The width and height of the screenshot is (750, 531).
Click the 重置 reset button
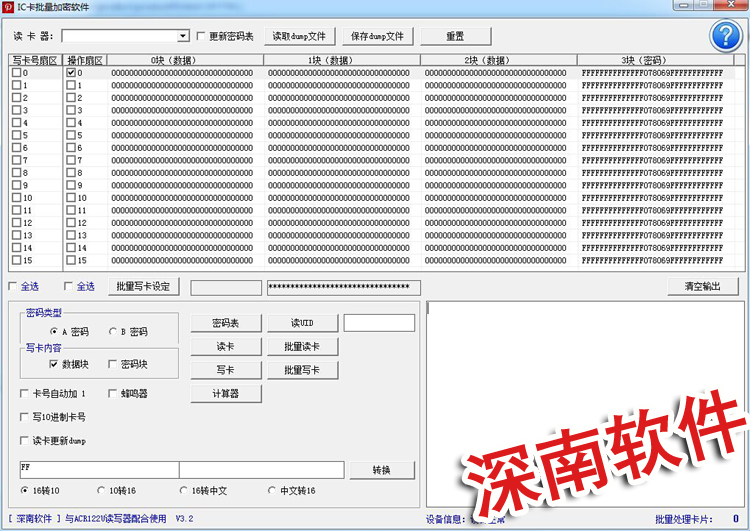[x=455, y=36]
